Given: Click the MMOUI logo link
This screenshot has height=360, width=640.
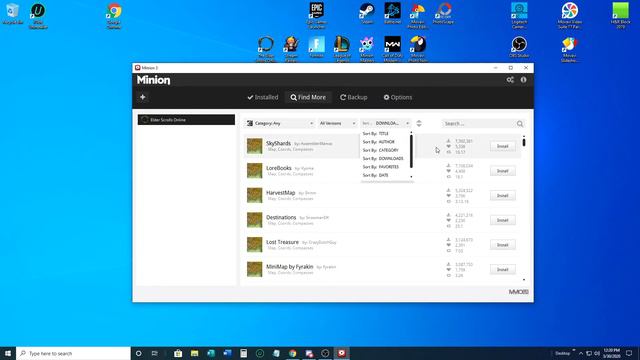Looking at the screenshot, I should [518, 292].
